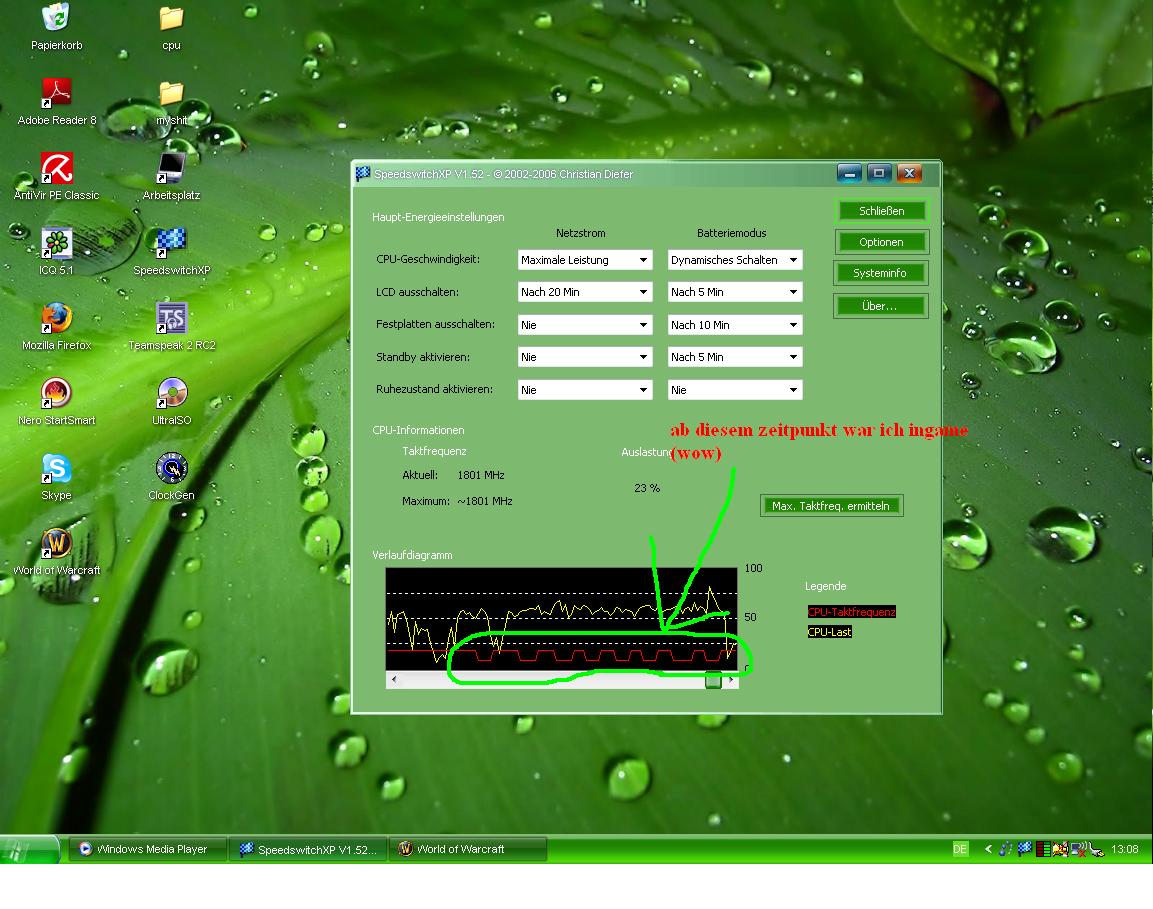The width and height of the screenshot is (1153, 909).
Task: Launch UltraISO desktop shortcut
Action: (x=171, y=402)
